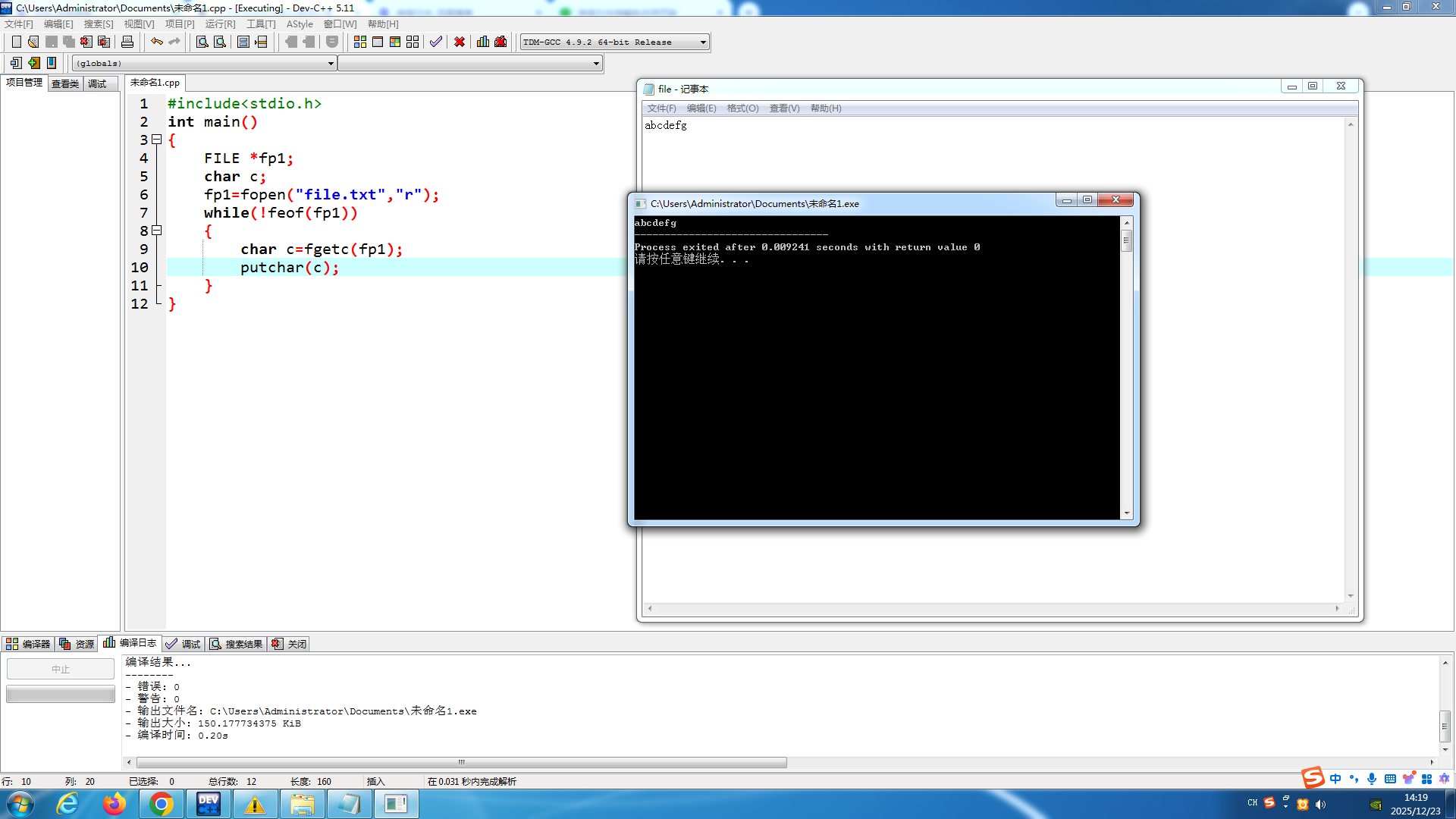Open the 运行[R] menu

[x=220, y=24]
